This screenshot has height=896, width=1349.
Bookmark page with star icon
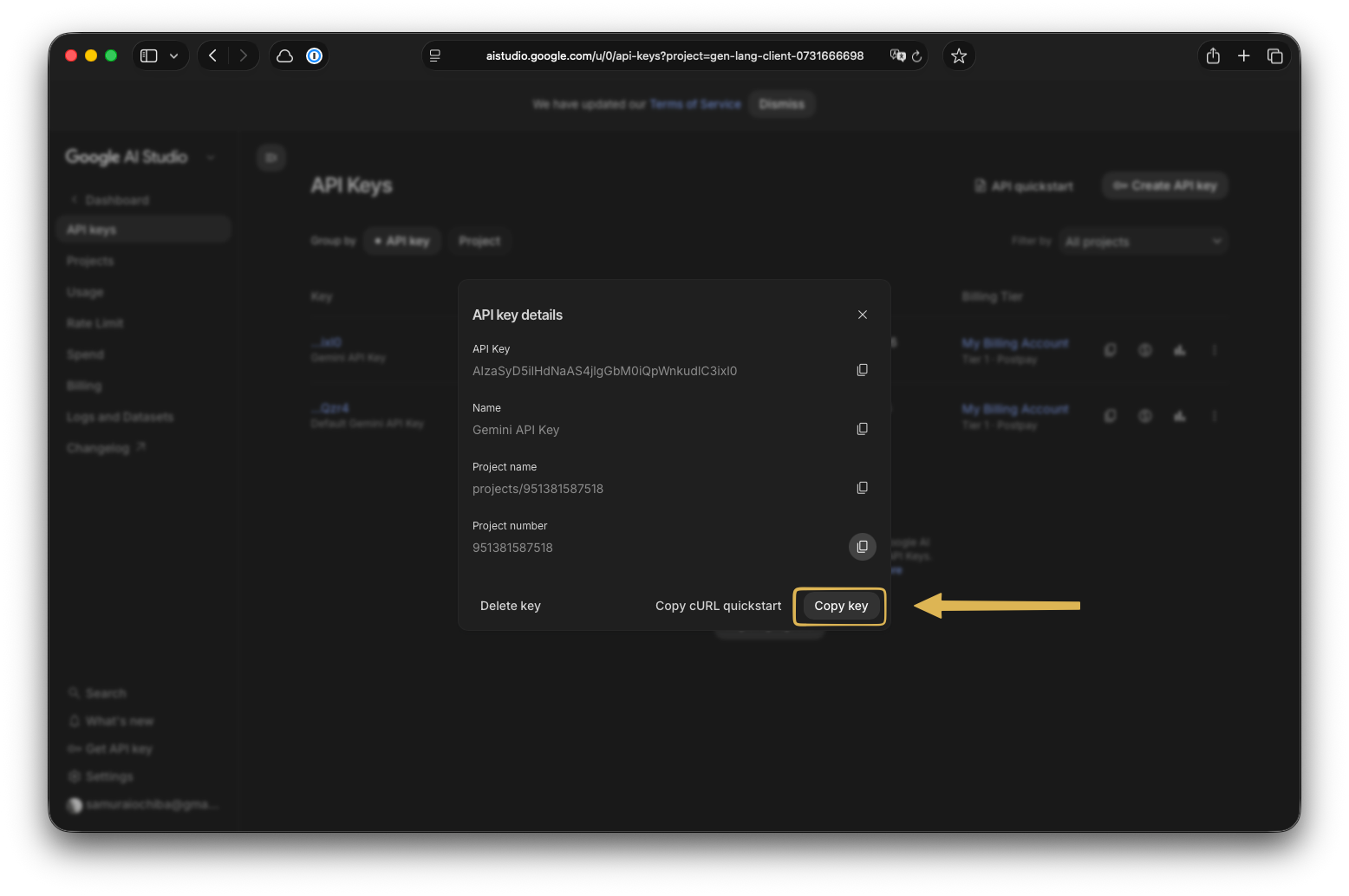959,55
